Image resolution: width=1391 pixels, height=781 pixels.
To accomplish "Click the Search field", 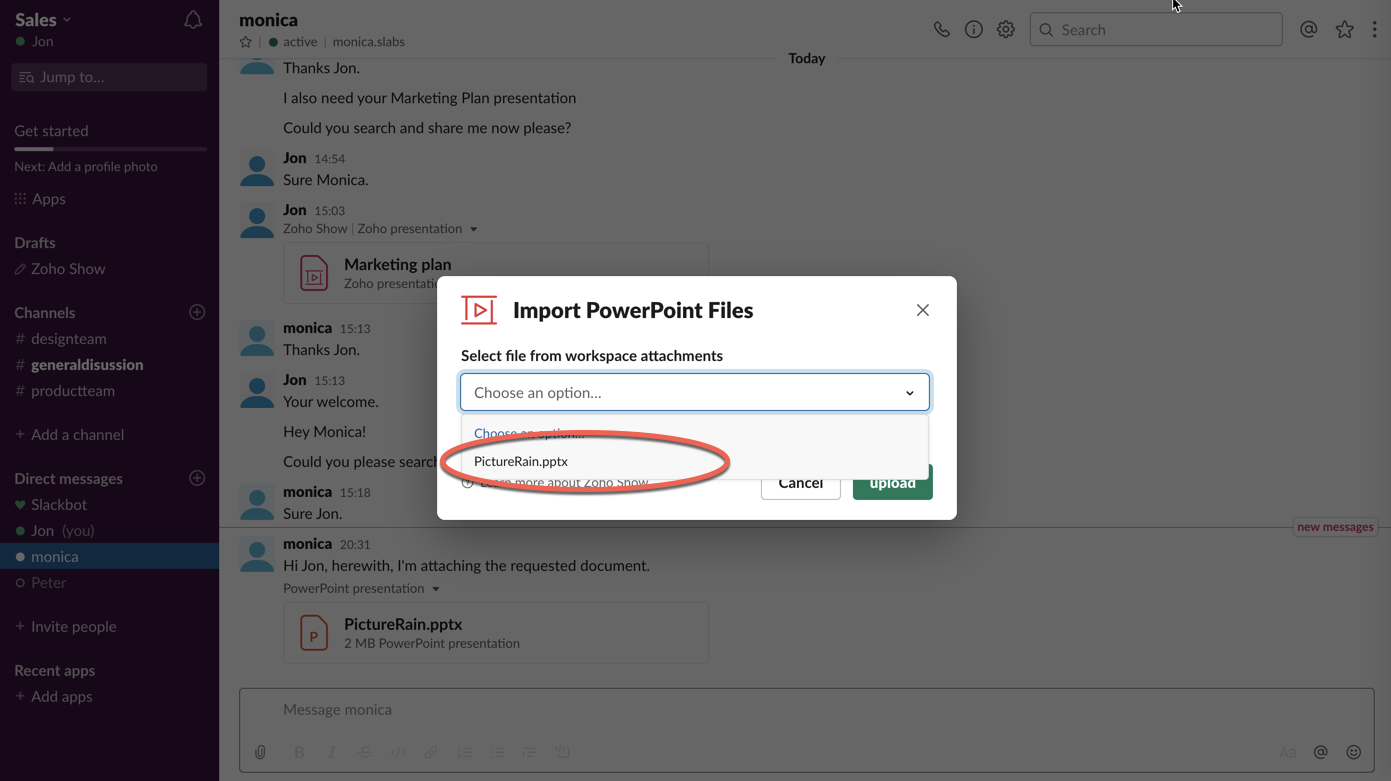I will click(1156, 30).
